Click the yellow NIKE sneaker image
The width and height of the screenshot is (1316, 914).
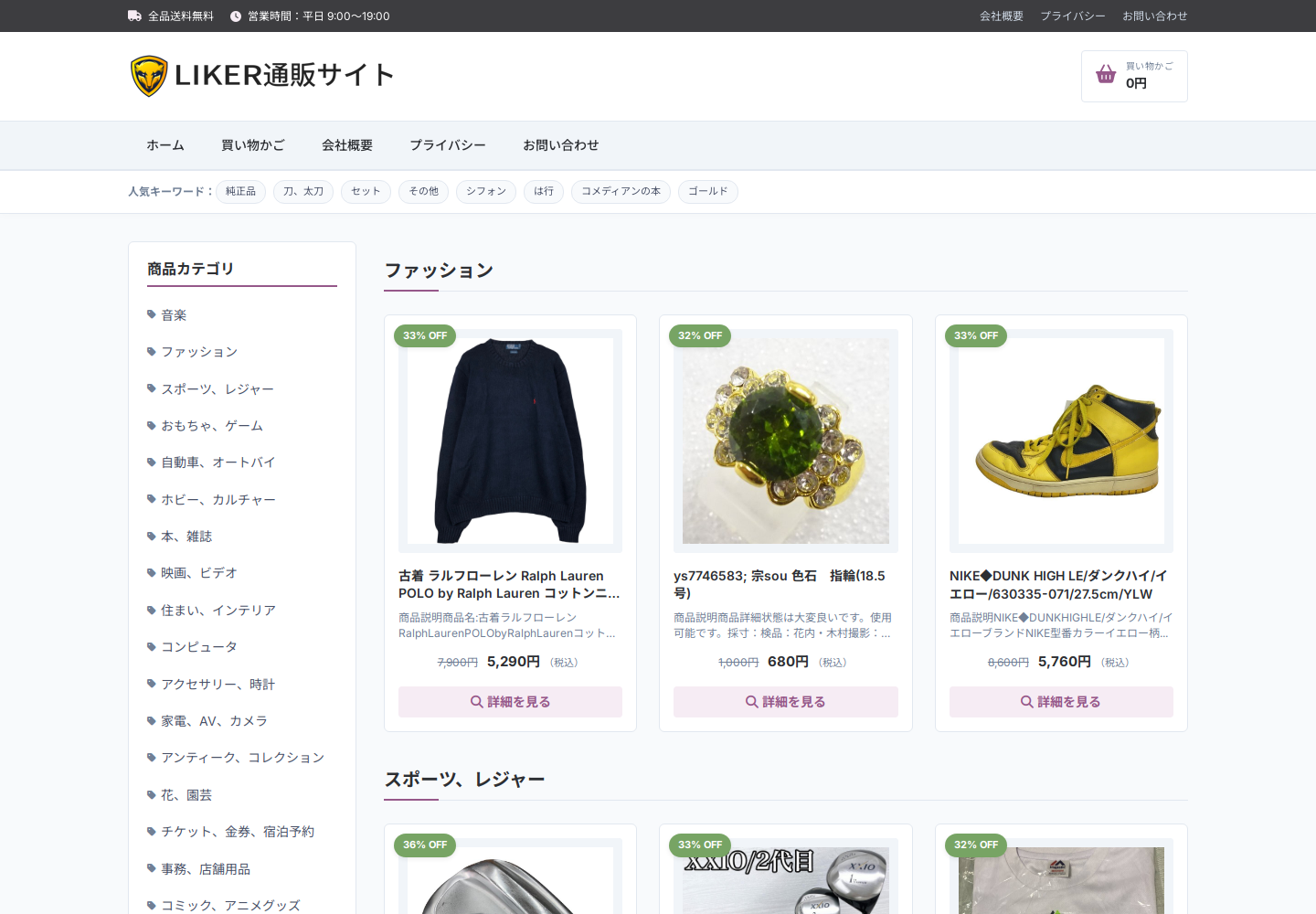[1061, 441]
